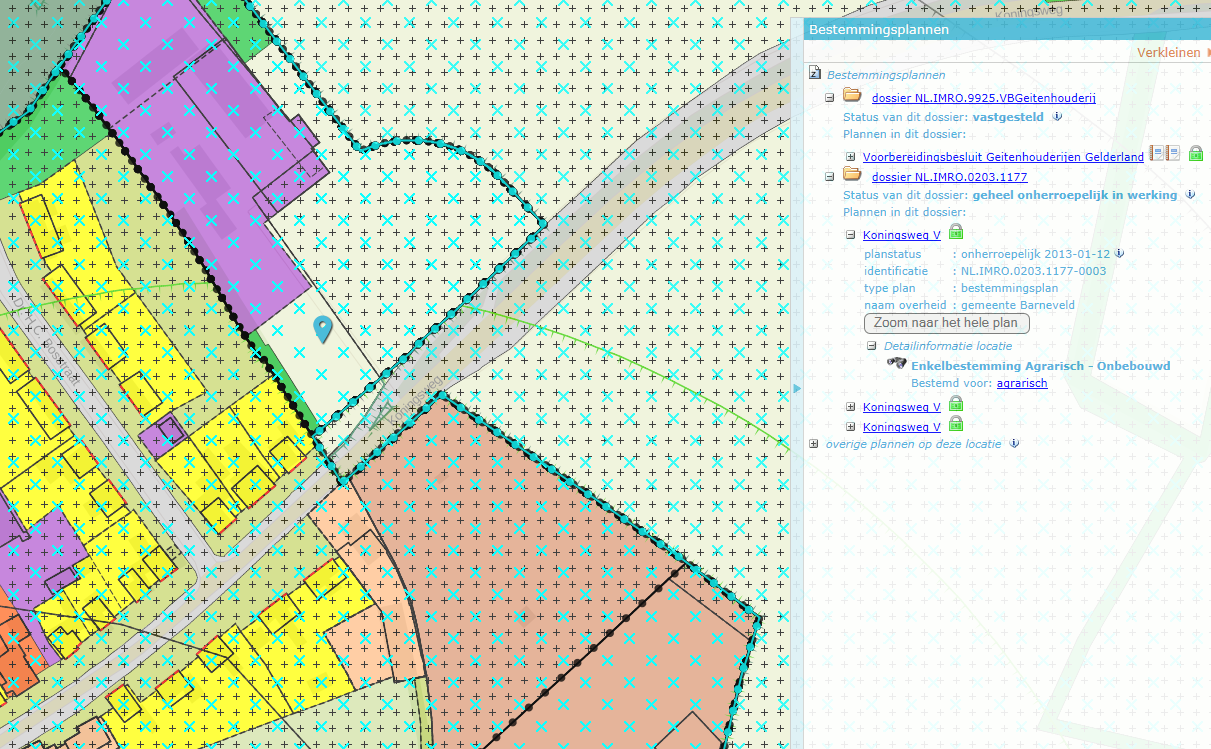Open the Voorbereidingsbesluit Geitenhouderijen Gelderland link

[x=1003, y=157]
